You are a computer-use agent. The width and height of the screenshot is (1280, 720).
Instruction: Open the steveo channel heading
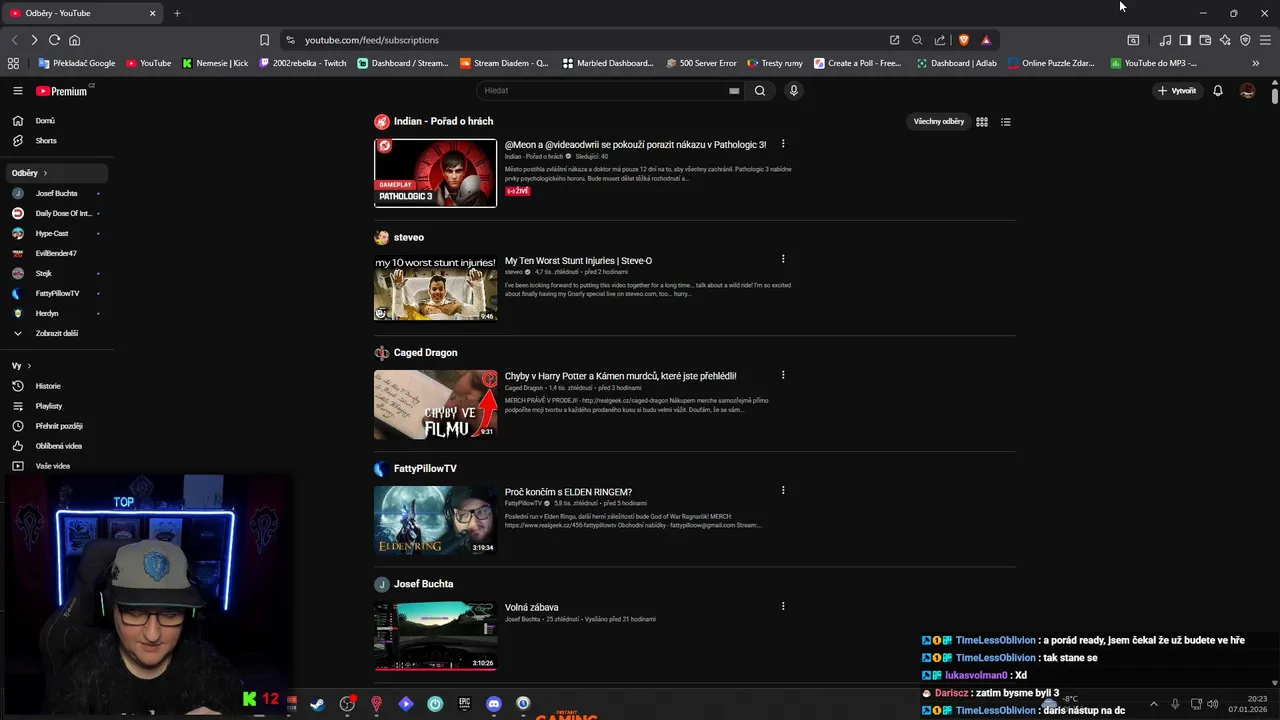click(409, 237)
